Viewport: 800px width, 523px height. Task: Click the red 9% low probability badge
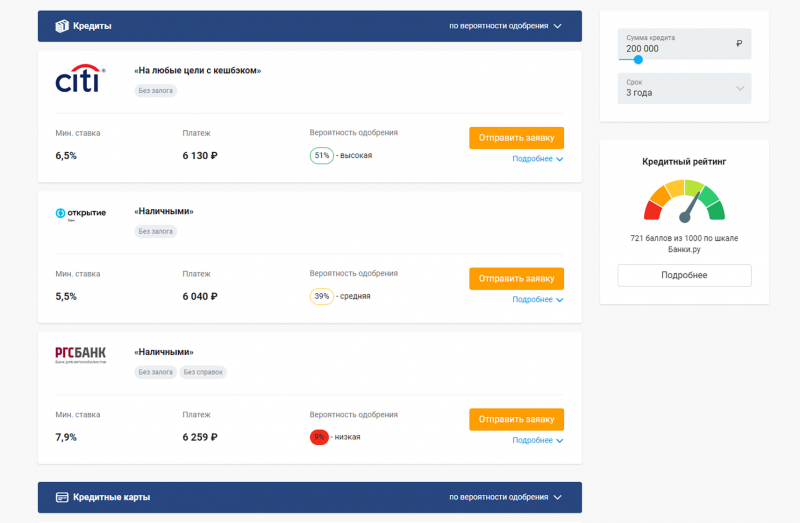pyautogui.click(x=320, y=437)
